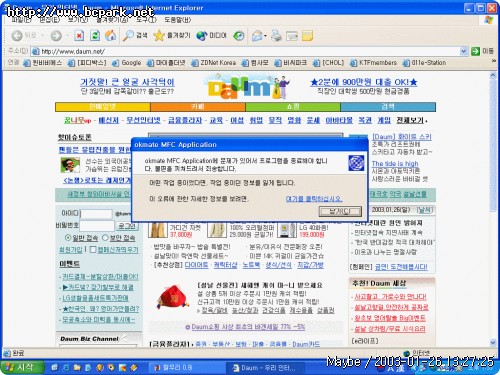This screenshot has width=500, height=375.
Task: Click the Daum logo image
Action: click(247, 87)
